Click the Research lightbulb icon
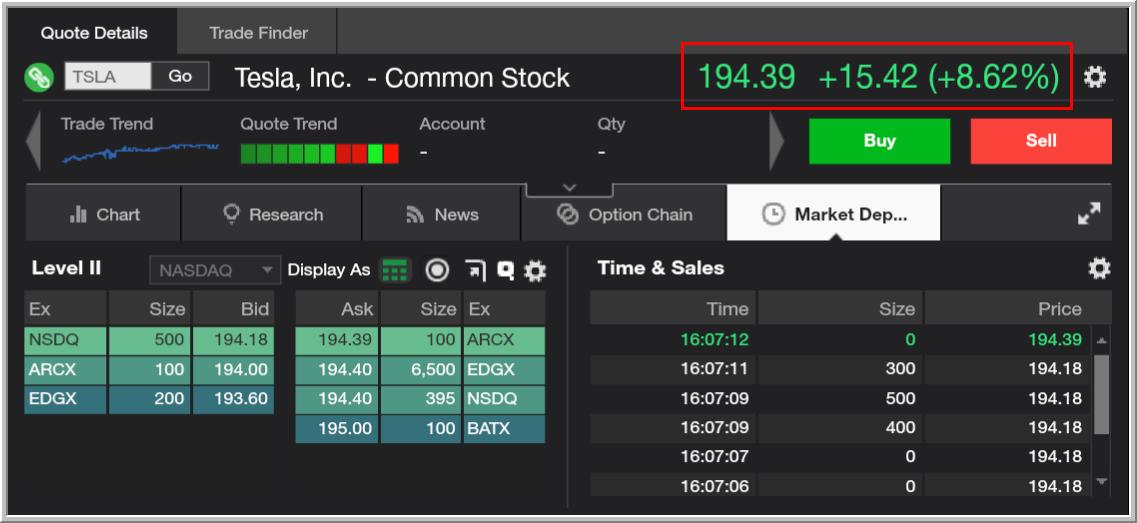The image size is (1137, 523). click(231, 214)
